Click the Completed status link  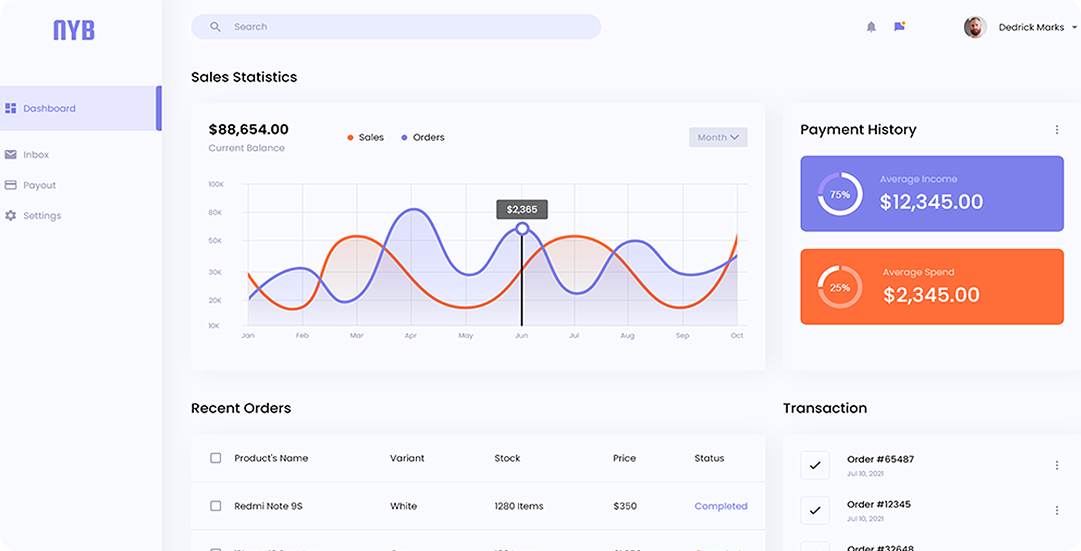(x=721, y=506)
